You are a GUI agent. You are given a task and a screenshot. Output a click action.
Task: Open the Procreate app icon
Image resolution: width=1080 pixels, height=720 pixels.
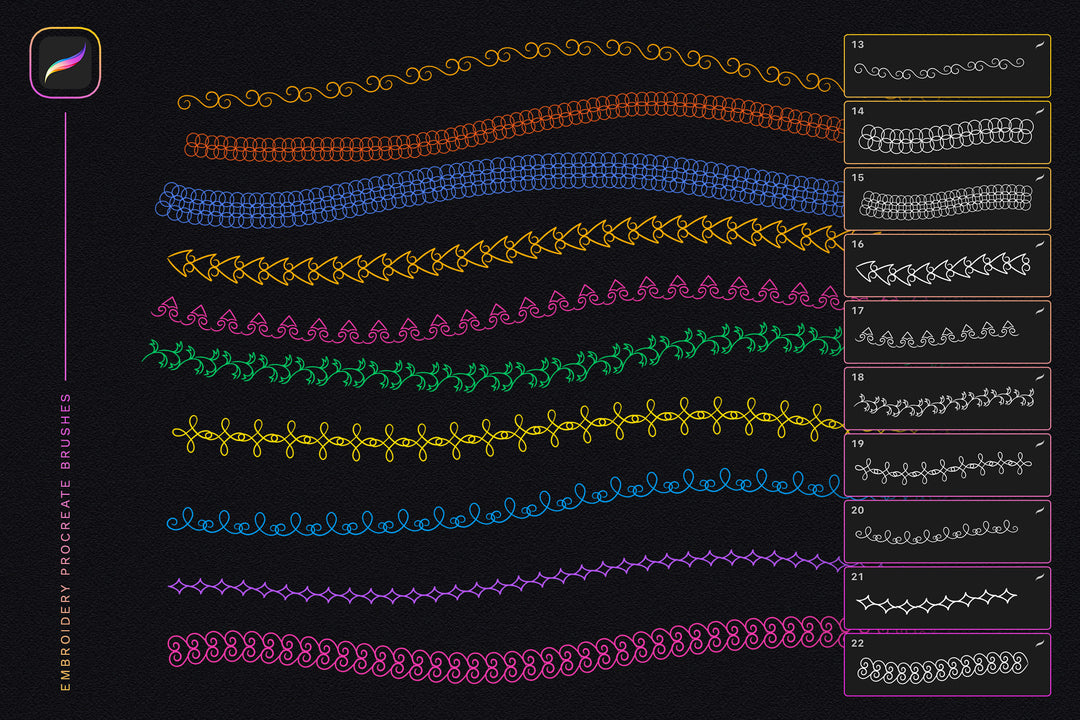tap(65, 62)
